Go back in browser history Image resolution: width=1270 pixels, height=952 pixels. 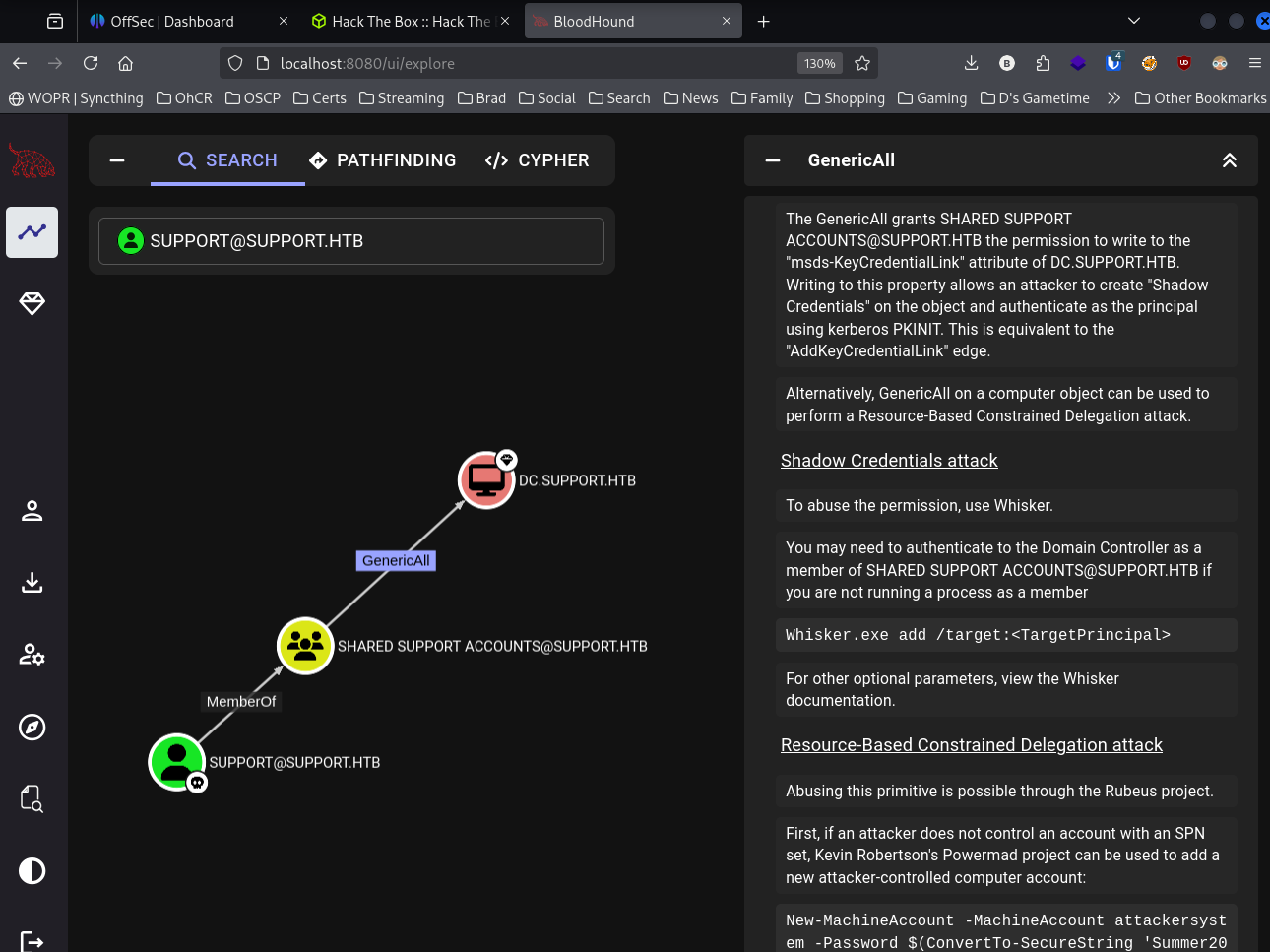20,63
